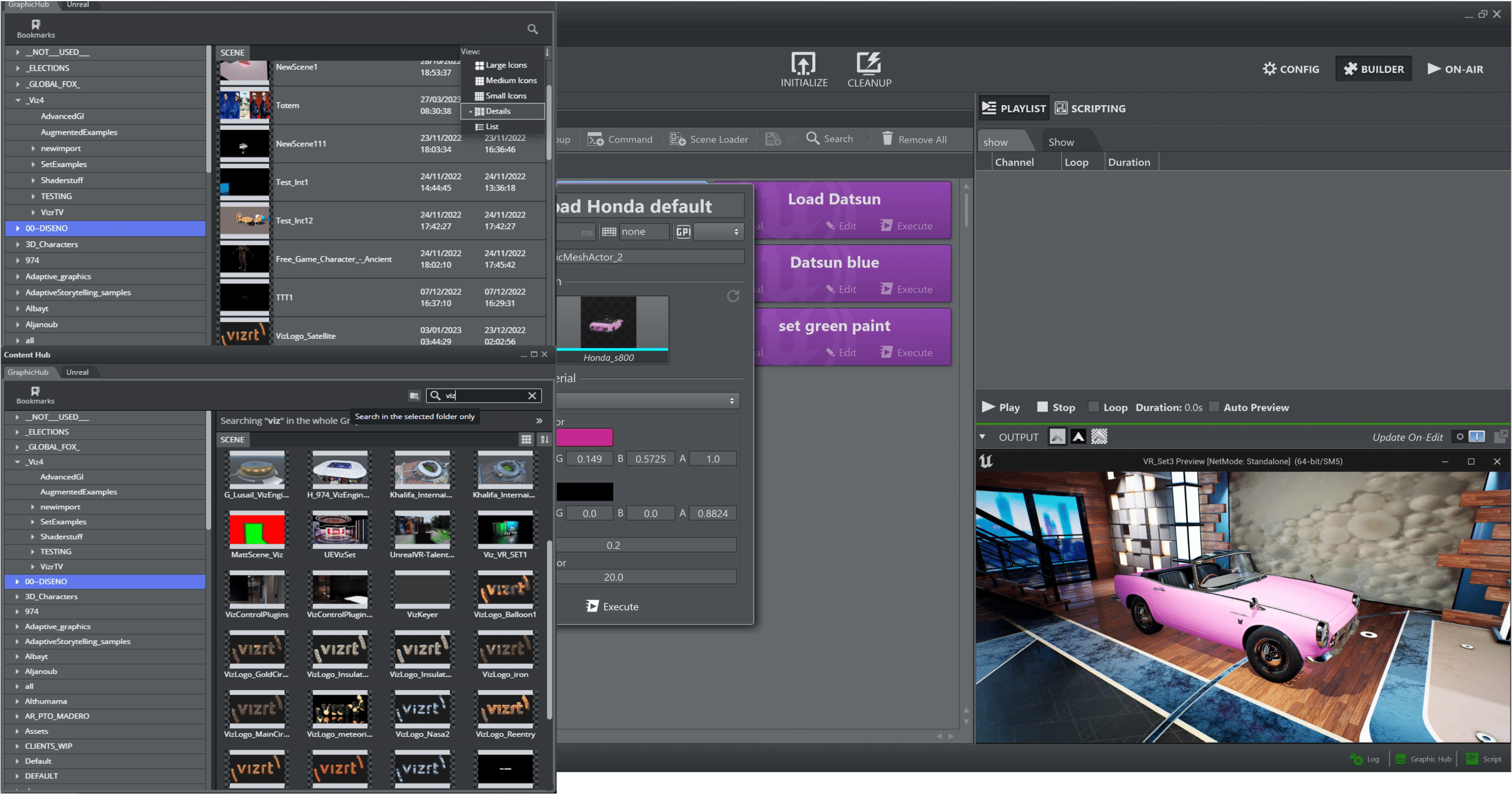This screenshot has width=1512, height=794.
Task: Click the Remove All trash icon
Action: coord(887,139)
